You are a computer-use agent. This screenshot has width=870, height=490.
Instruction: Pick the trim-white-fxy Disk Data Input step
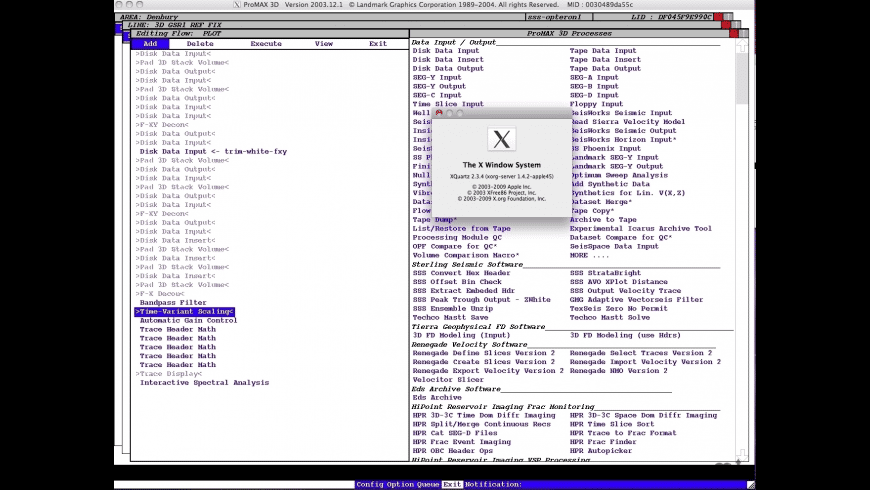coord(213,151)
